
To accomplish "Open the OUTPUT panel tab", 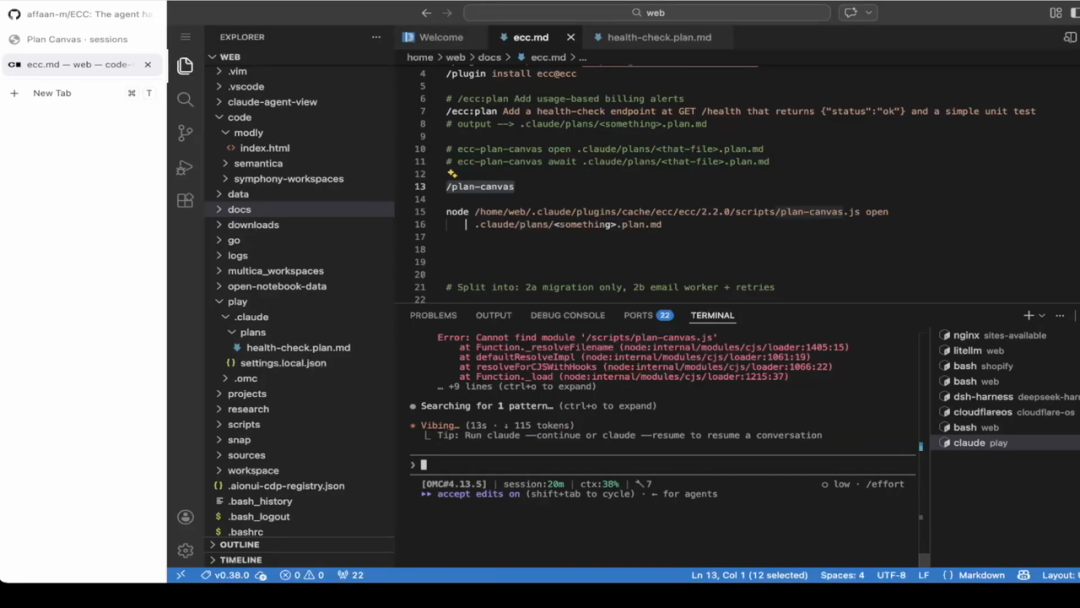I will point(493,315).
